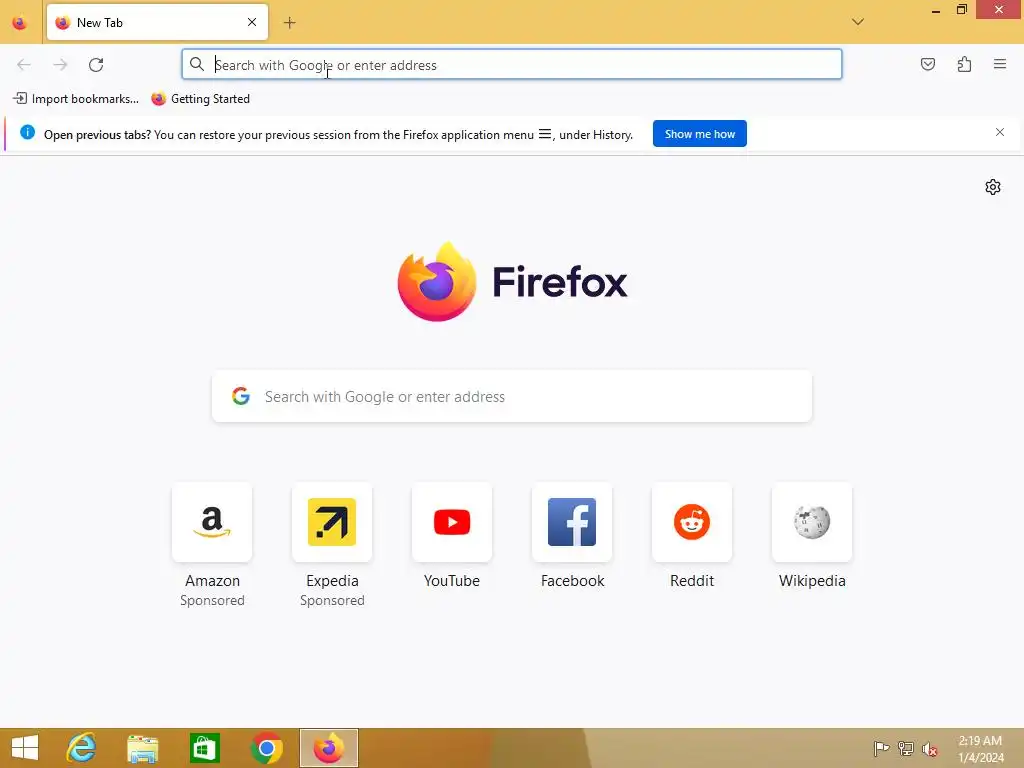
Task: Open Import bookmarks bookmark item
Action: coord(76,99)
